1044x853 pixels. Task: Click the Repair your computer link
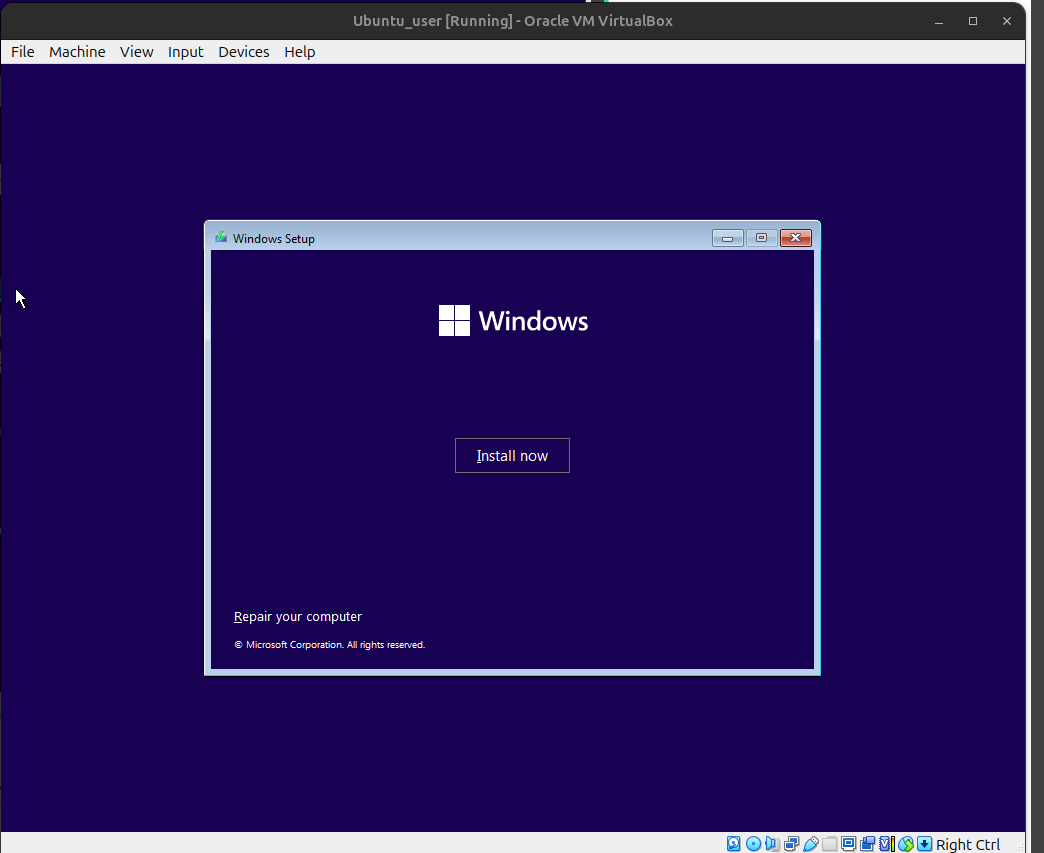pos(298,617)
